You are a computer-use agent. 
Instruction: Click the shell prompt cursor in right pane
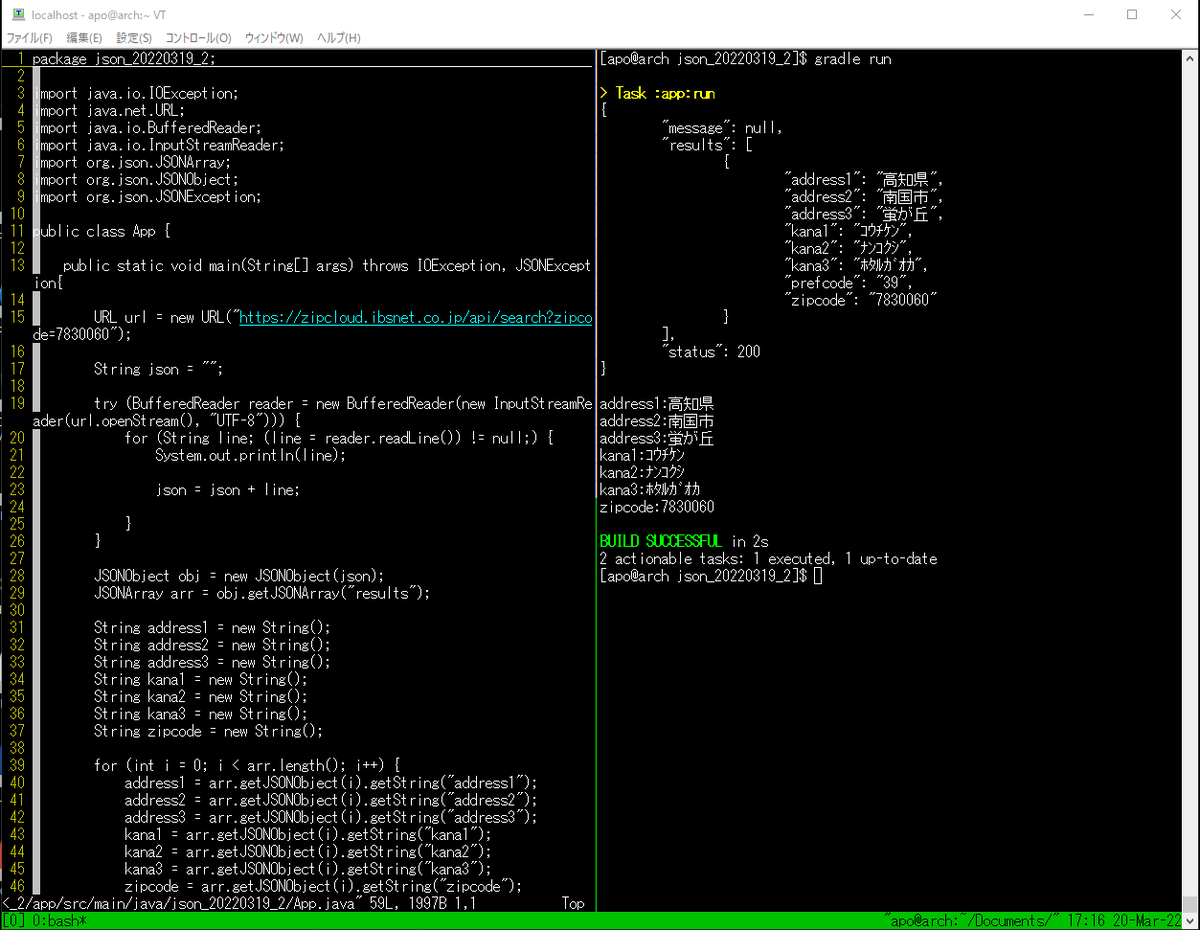pos(818,576)
